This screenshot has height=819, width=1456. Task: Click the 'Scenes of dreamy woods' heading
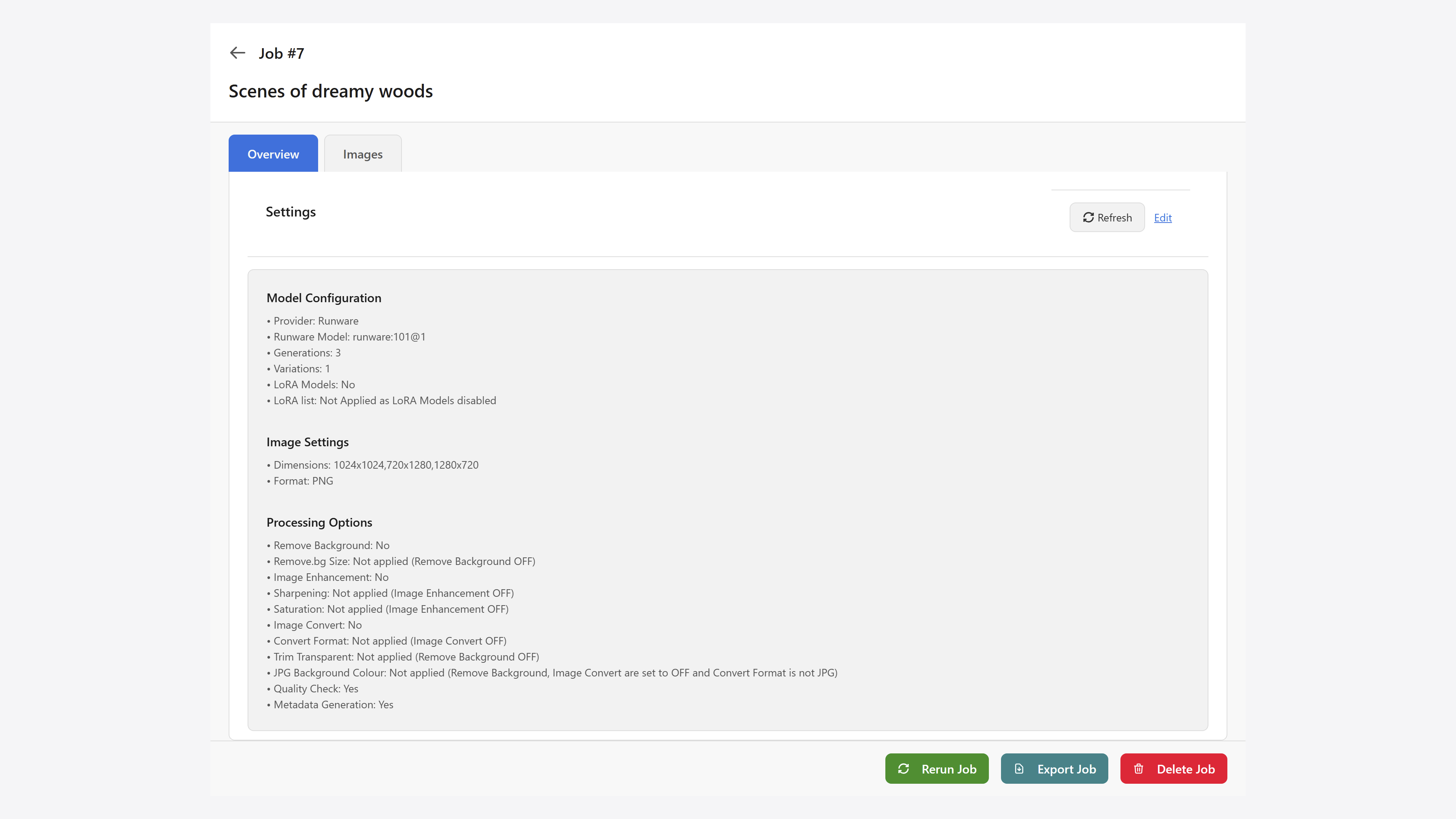point(330,91)
